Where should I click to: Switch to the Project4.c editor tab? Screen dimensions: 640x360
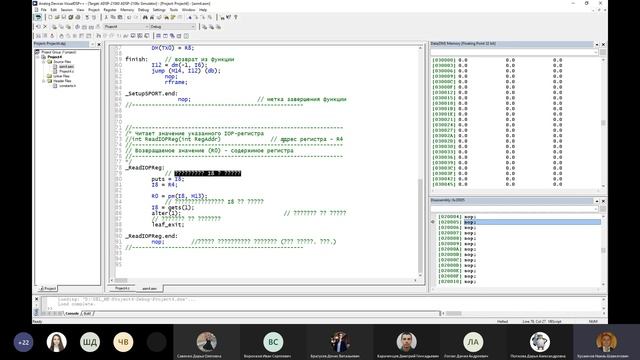(122, 289)
